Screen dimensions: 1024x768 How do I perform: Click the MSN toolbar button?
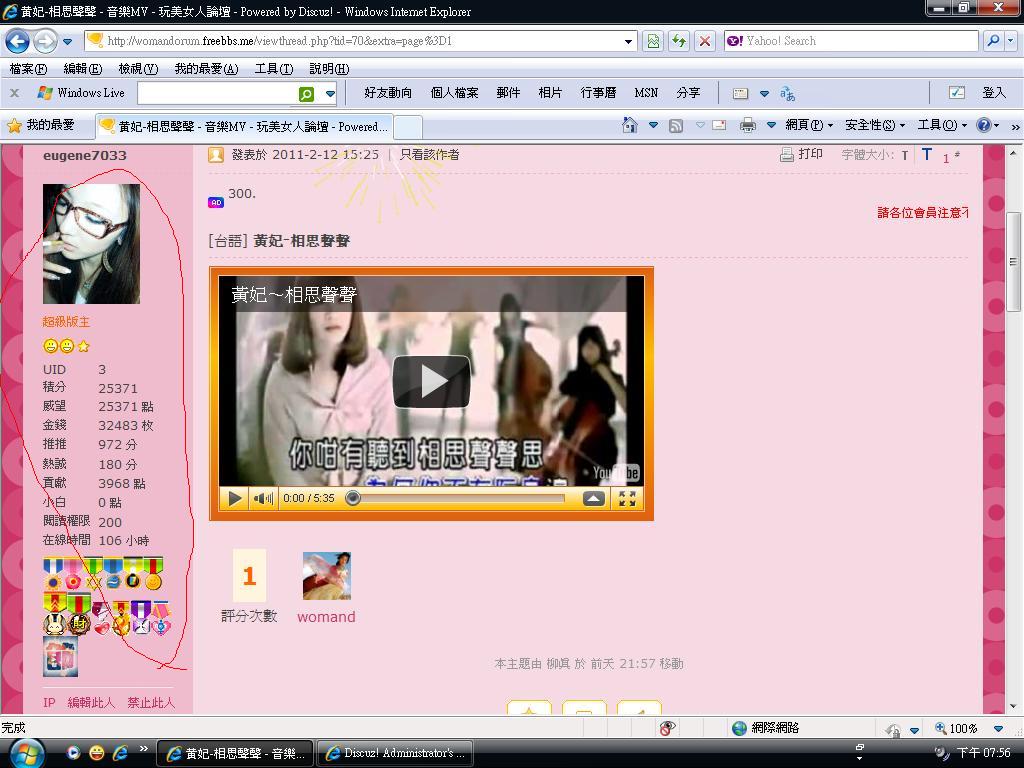(x=646, y=93)
